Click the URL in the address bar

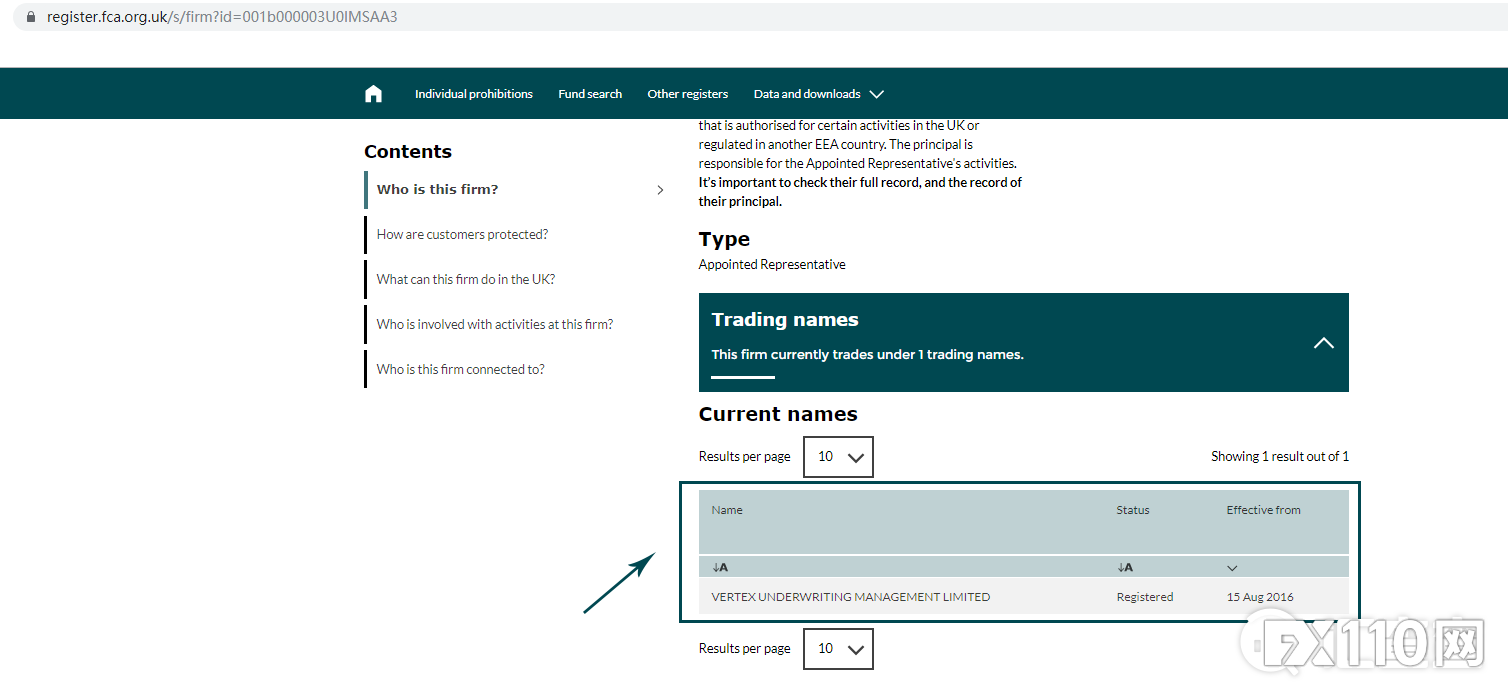click(x=222, y=17)
